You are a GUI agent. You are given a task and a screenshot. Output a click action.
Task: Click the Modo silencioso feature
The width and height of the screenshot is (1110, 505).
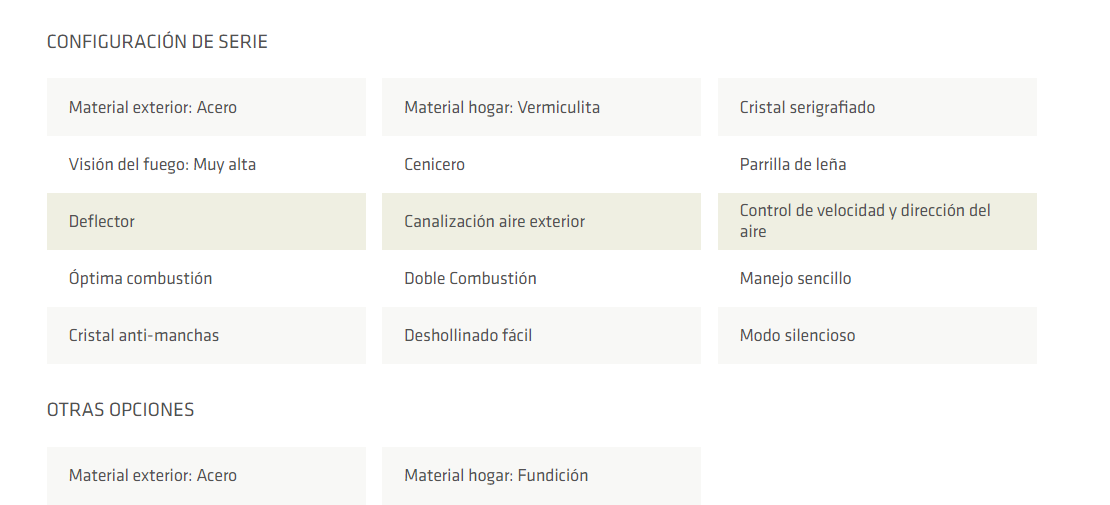point(877,335)
